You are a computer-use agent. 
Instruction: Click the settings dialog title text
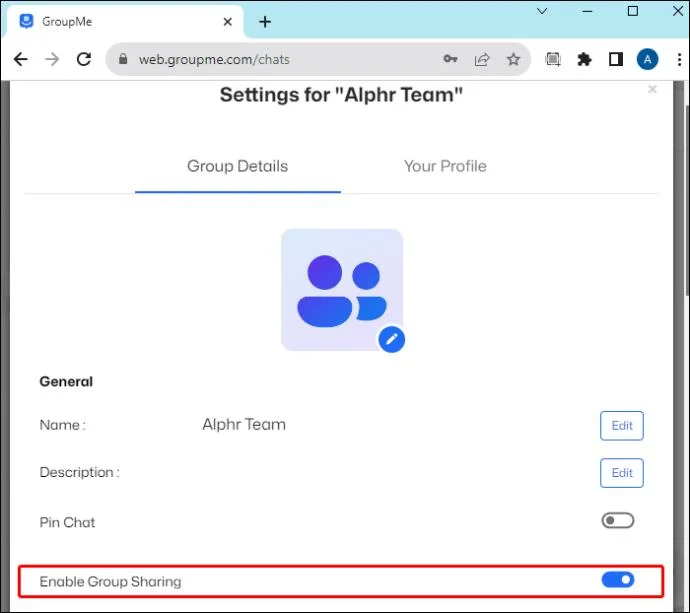pyautogui.click(x=341, y=95)
